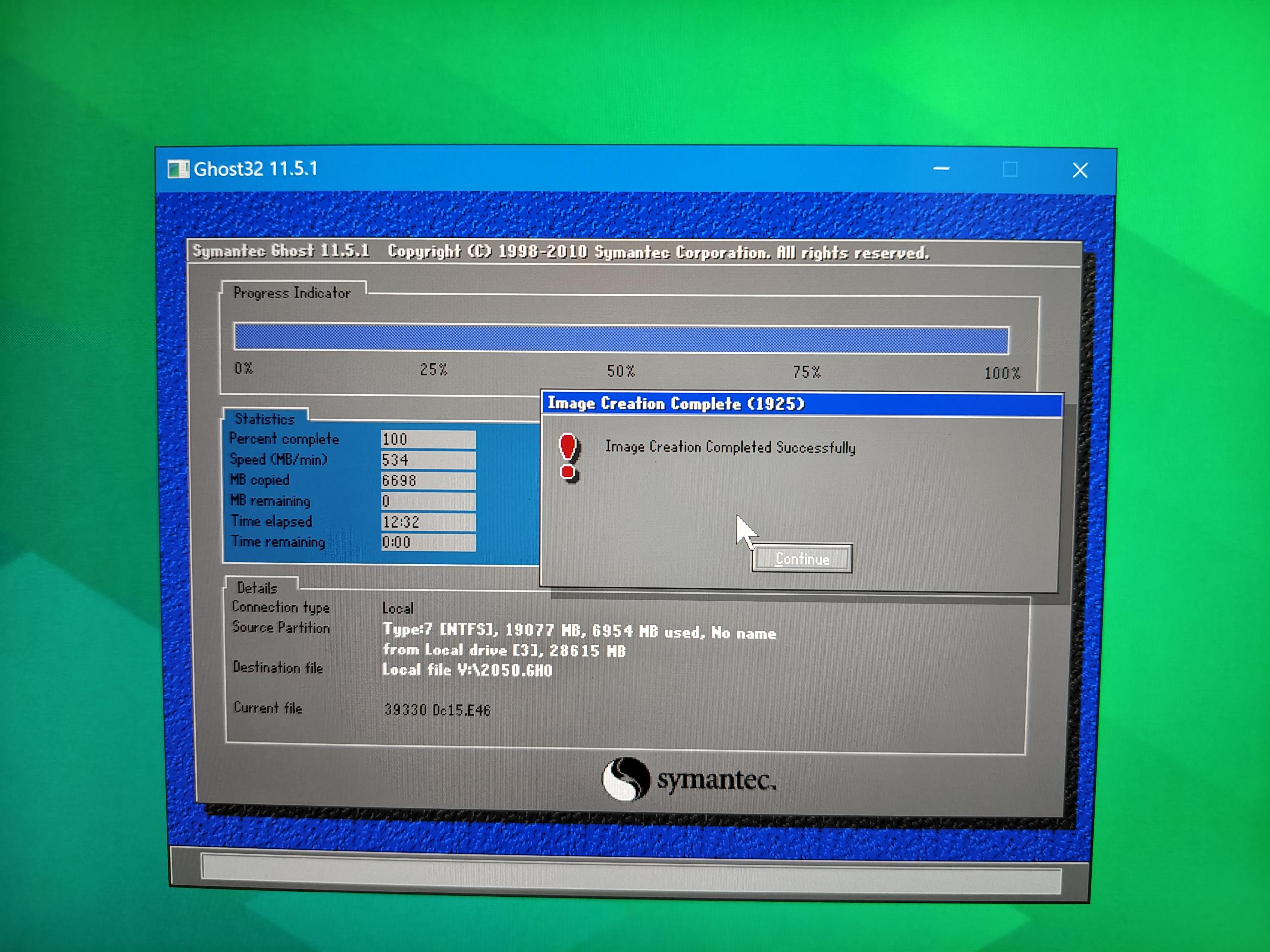Click the "Statistics" group label
Viewport: 1270px width, 952px height.
coord(265,419)
